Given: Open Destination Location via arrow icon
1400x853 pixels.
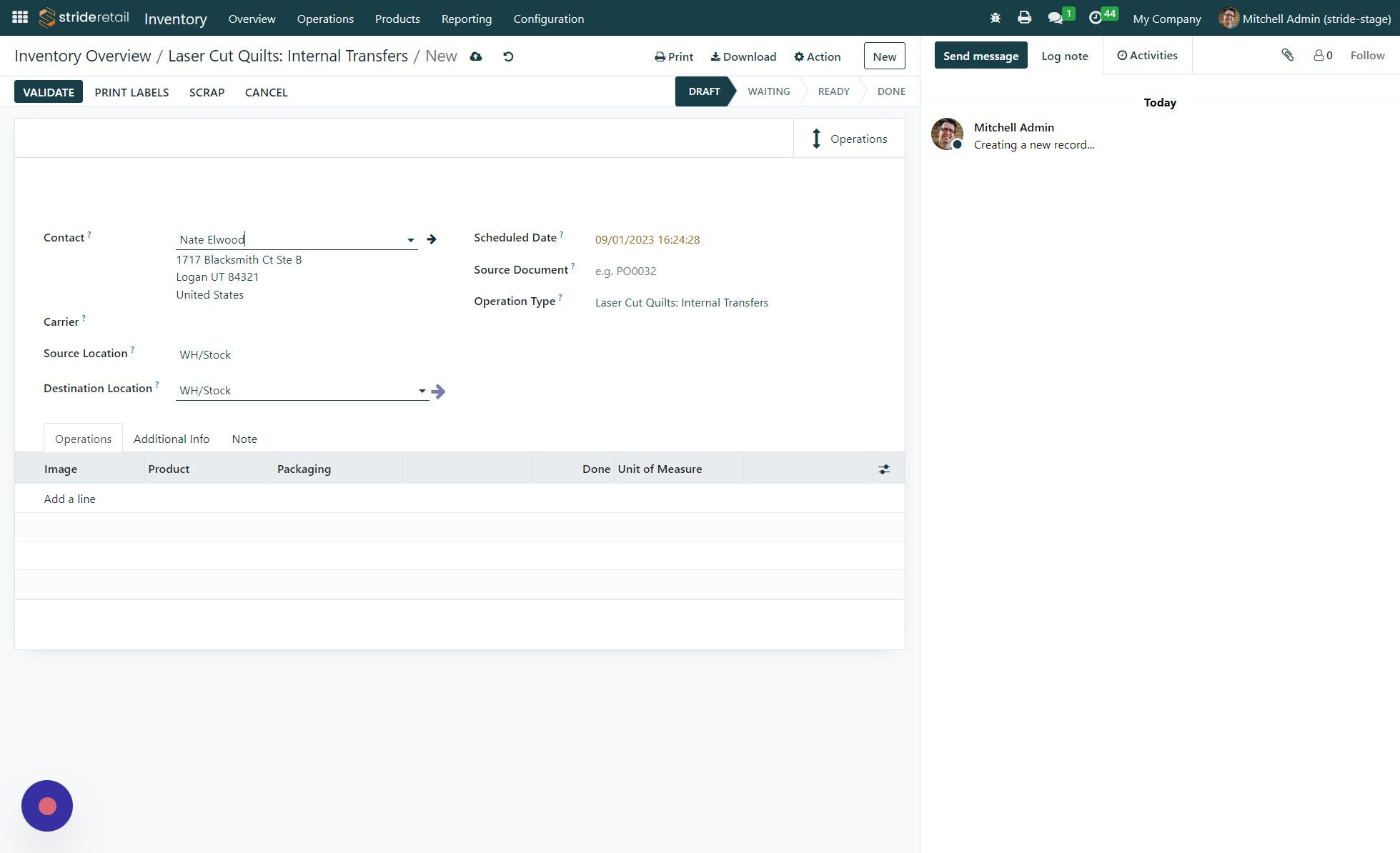Looking at the screenshot, I should click(439, 391).
